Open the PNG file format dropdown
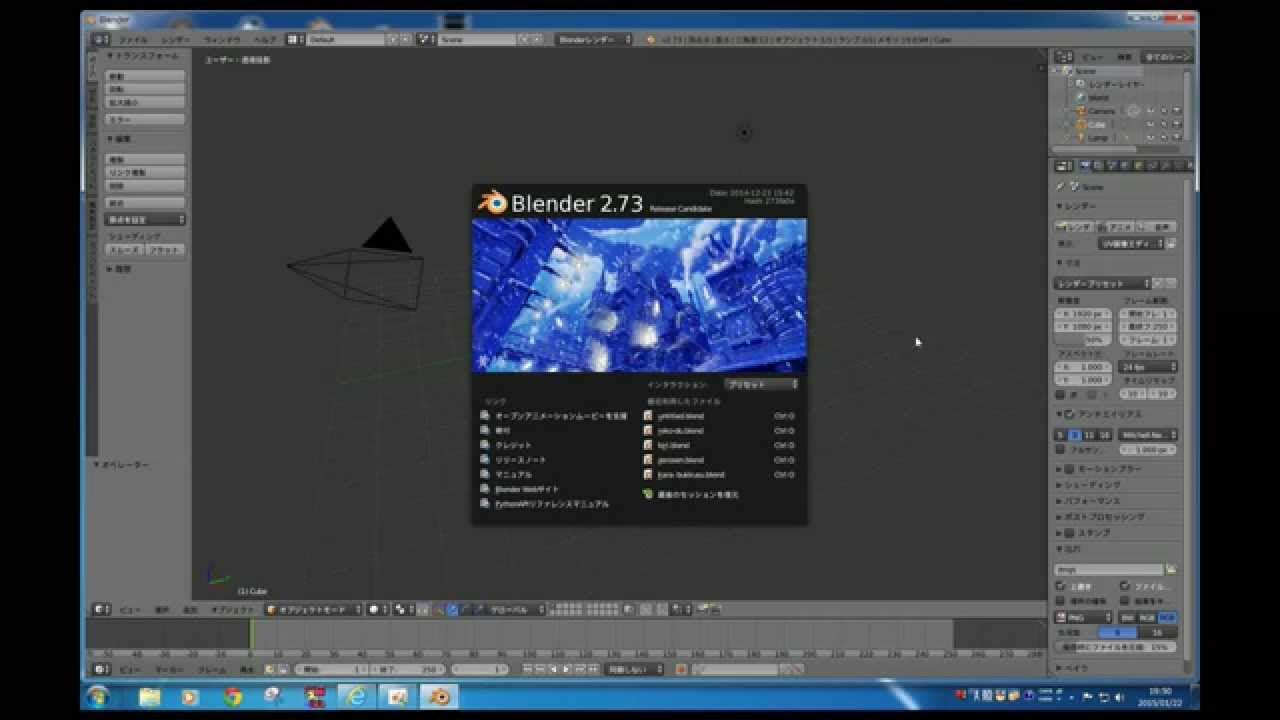The image size is (1280, 720). point(1084,618)
